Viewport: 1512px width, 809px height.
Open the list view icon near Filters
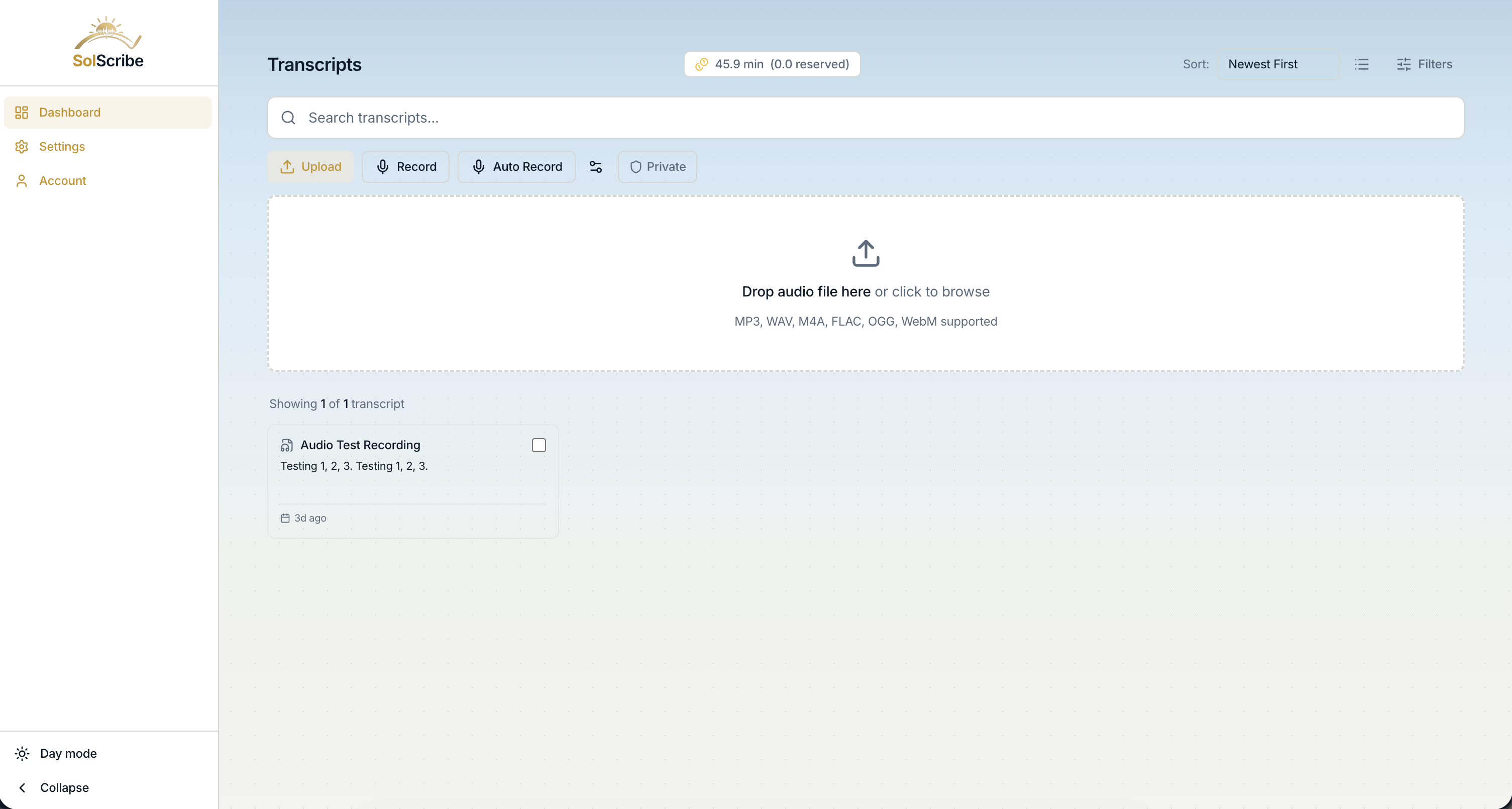(x=1362, y=65)
